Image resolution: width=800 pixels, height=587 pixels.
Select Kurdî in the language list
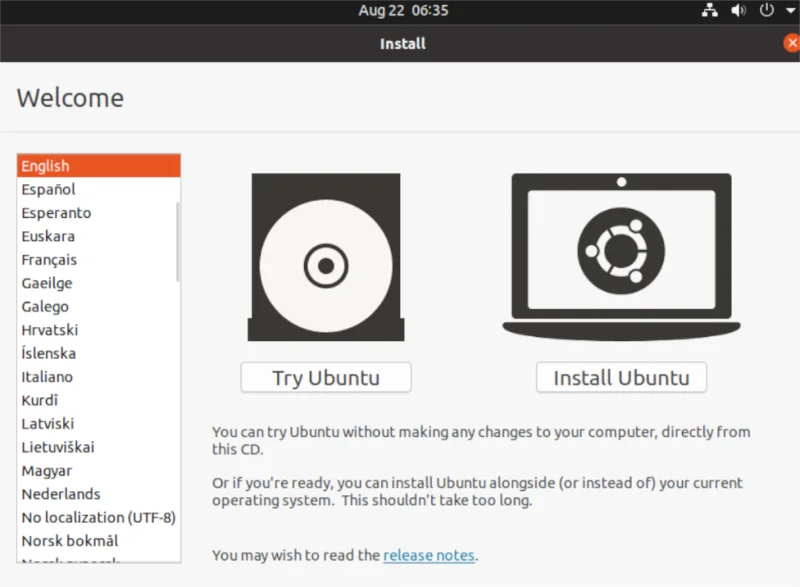[98, 400]
